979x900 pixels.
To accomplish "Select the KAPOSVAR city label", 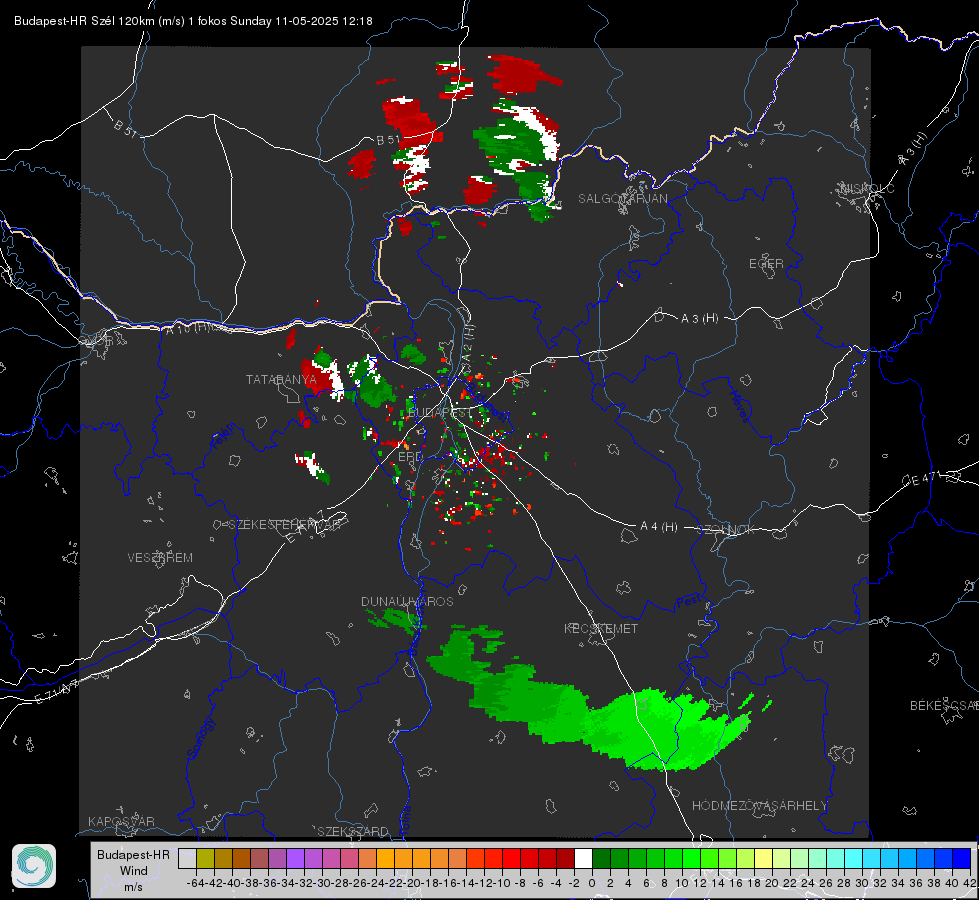I will tap(121, 821).
